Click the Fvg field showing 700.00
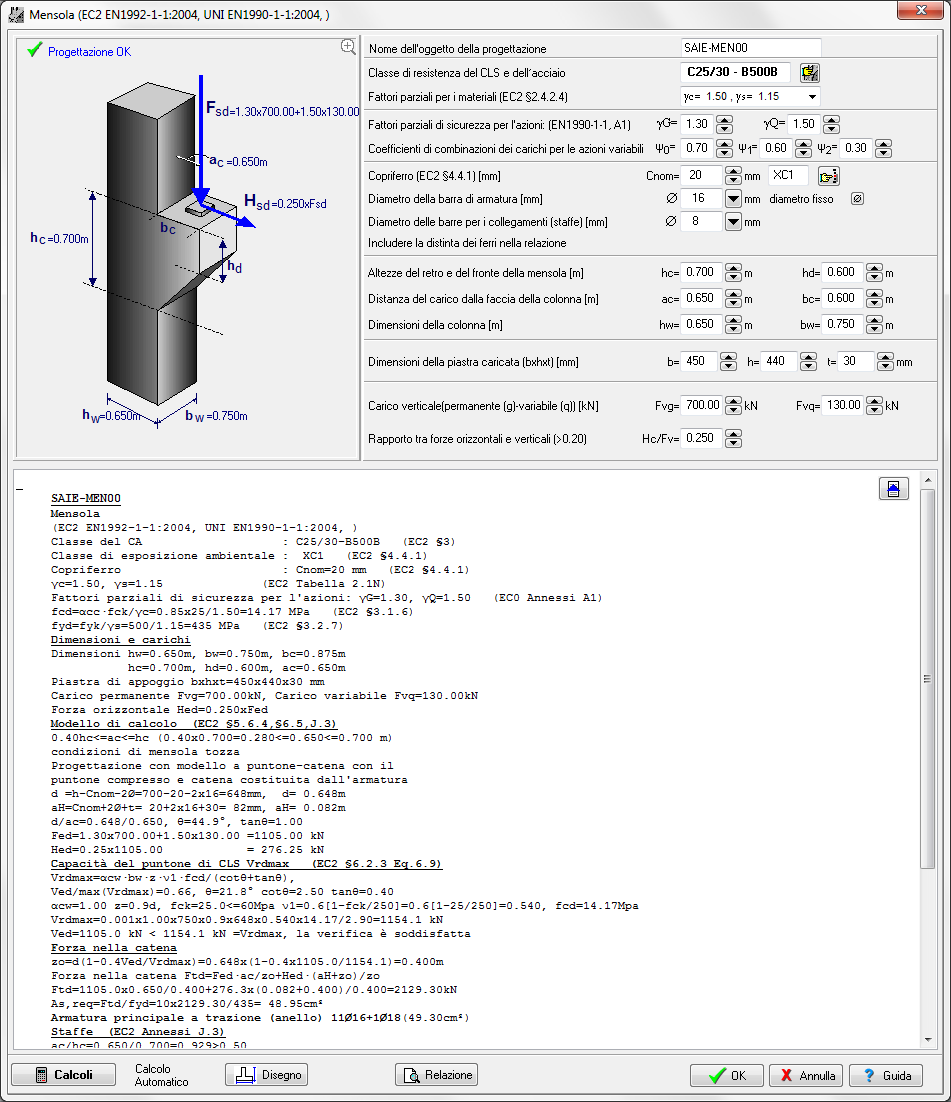Screen dimensions: 951x1102 [701, 406]
